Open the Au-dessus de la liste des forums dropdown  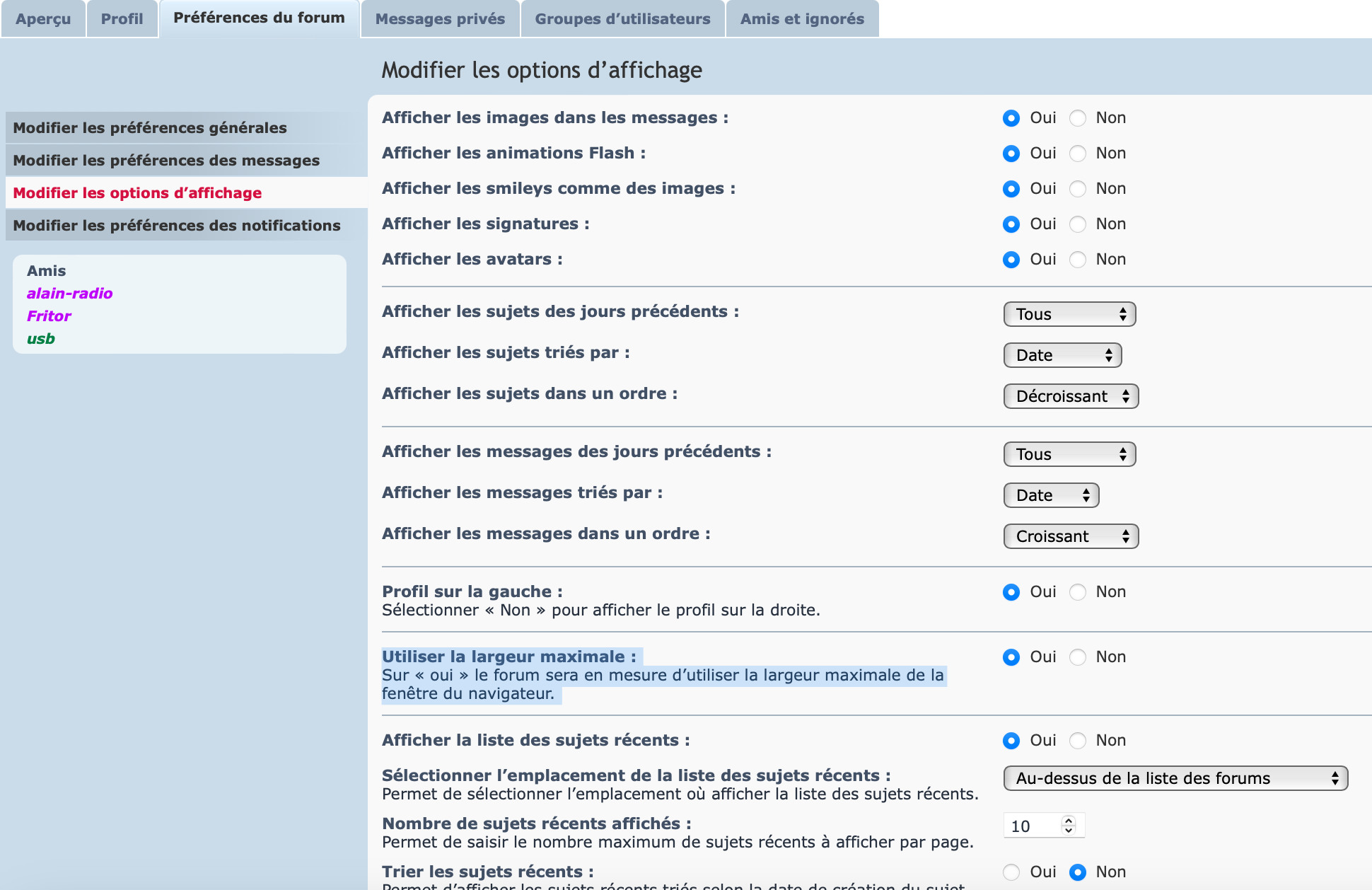pos(1175,778)
